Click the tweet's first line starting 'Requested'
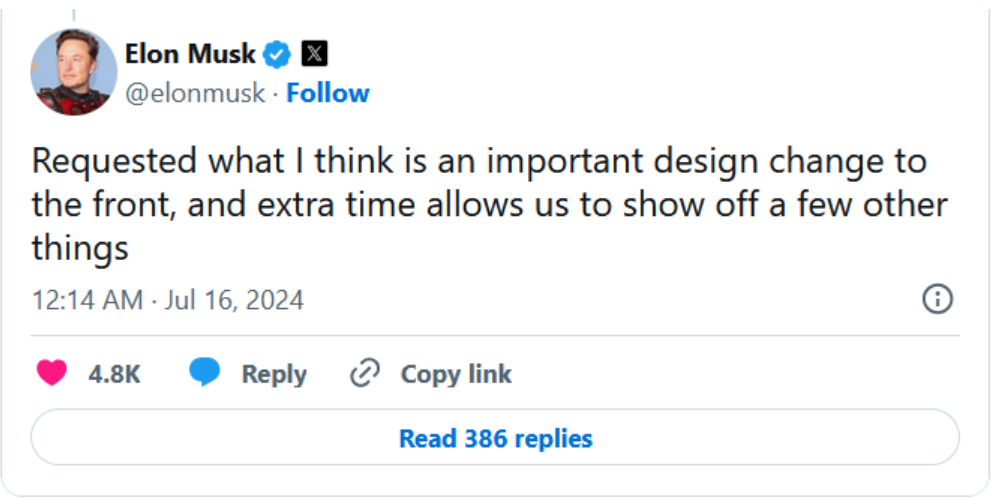Viewport: 994px width, 504px height. (x=479, y=162)
